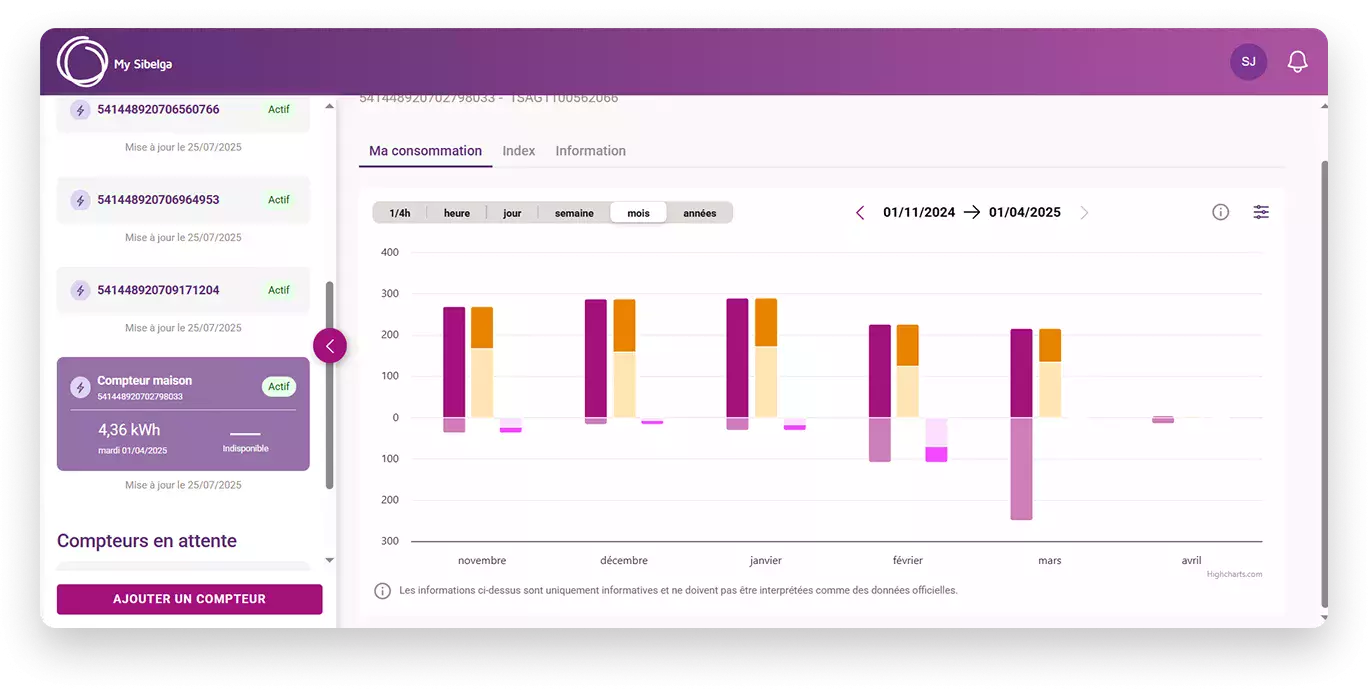
Task: Click the mars negative bar in chart
Action: [1021, 468]
